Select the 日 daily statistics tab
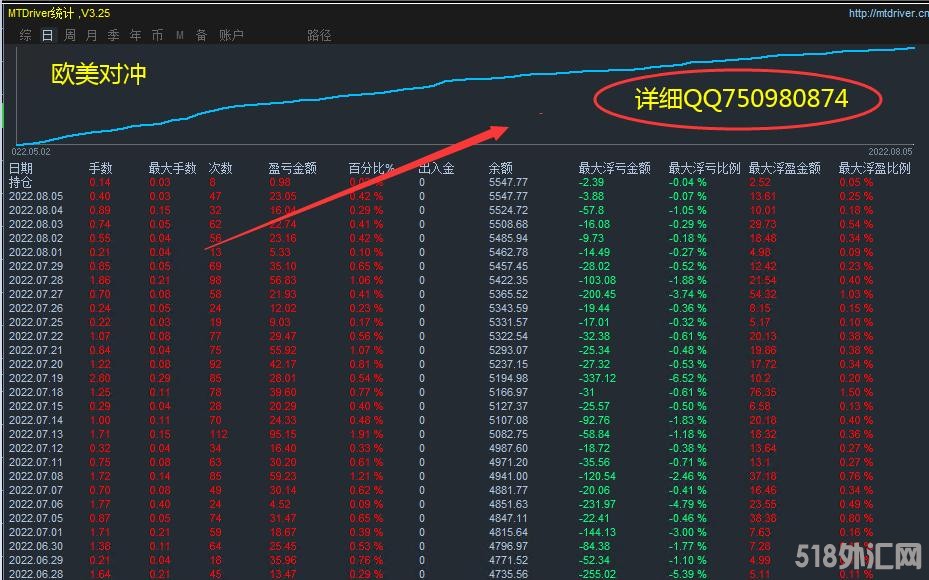The image size is (929, 580). tap(47, 35)
